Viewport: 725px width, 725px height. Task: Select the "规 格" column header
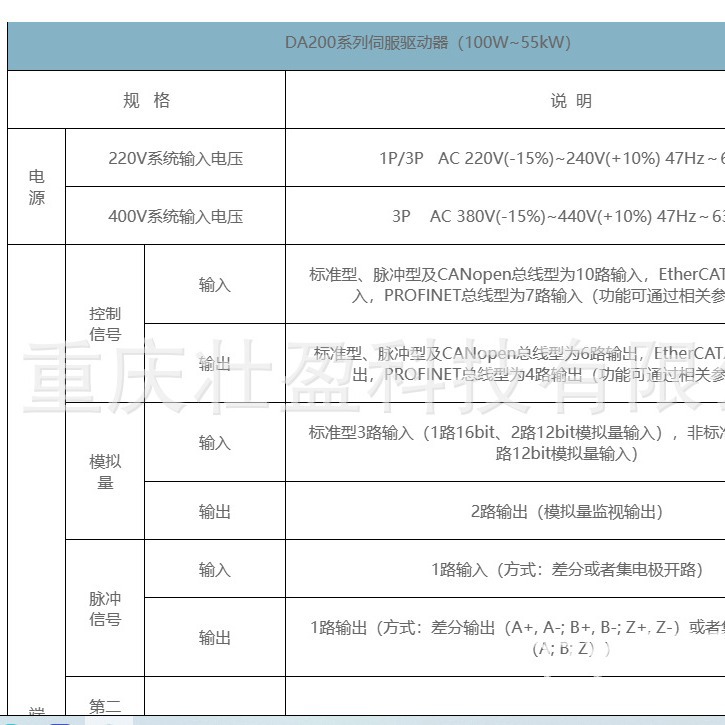pyautogui.click(x=147, y=100)
